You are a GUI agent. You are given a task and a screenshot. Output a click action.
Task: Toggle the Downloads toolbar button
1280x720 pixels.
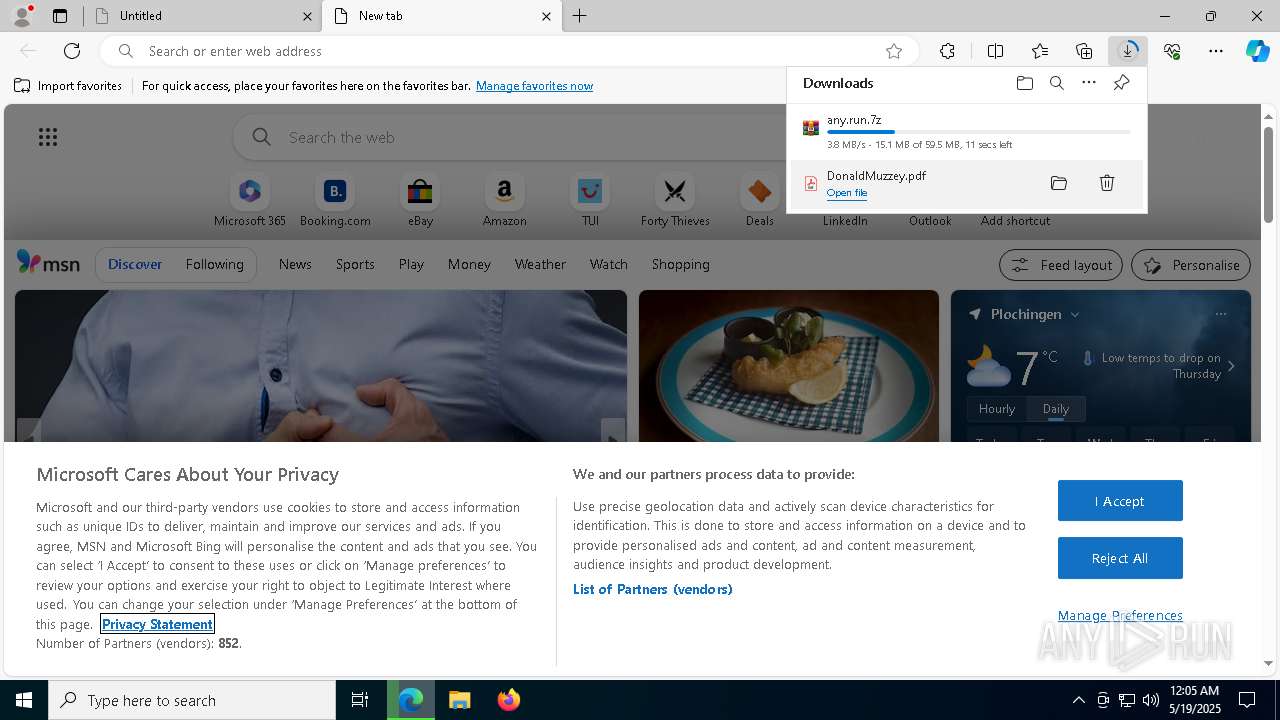coord(1128,51)
